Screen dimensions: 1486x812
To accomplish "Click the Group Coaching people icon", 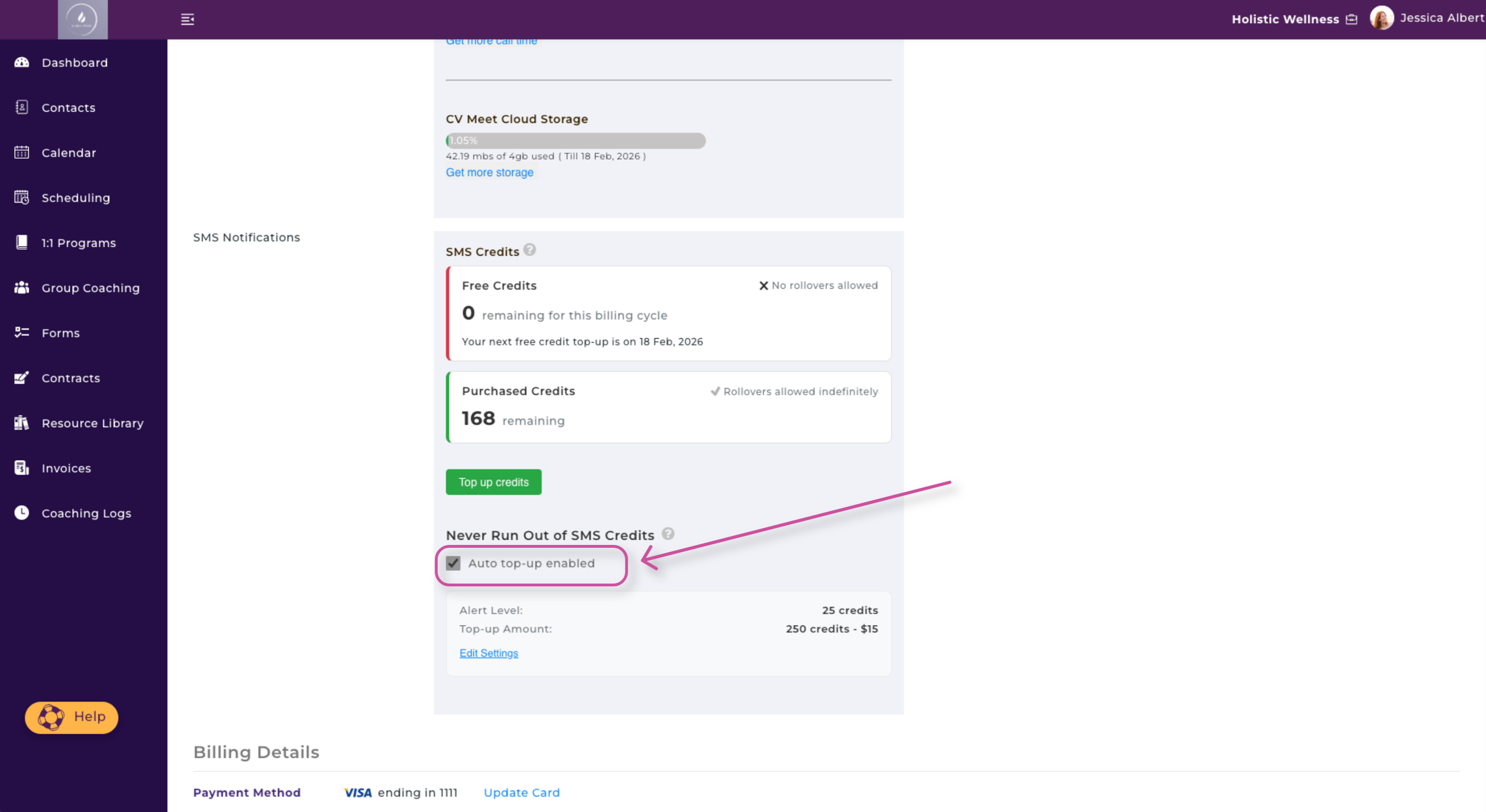I will tap(21, 288).
